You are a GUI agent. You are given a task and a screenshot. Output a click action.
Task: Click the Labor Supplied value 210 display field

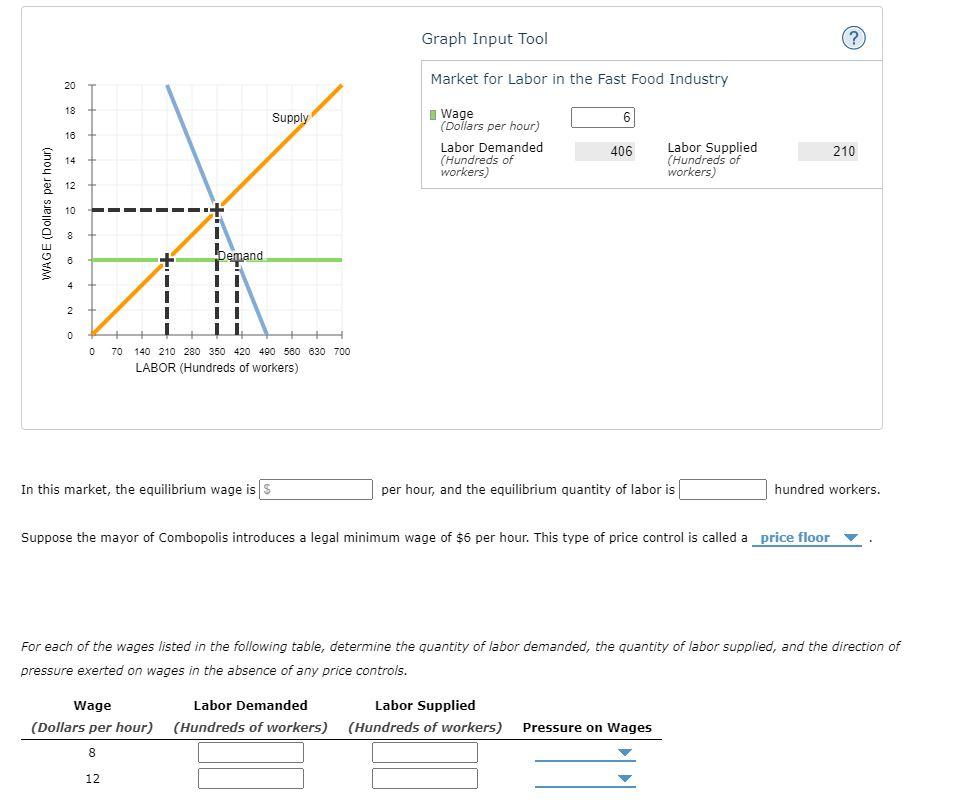point(828,151)
